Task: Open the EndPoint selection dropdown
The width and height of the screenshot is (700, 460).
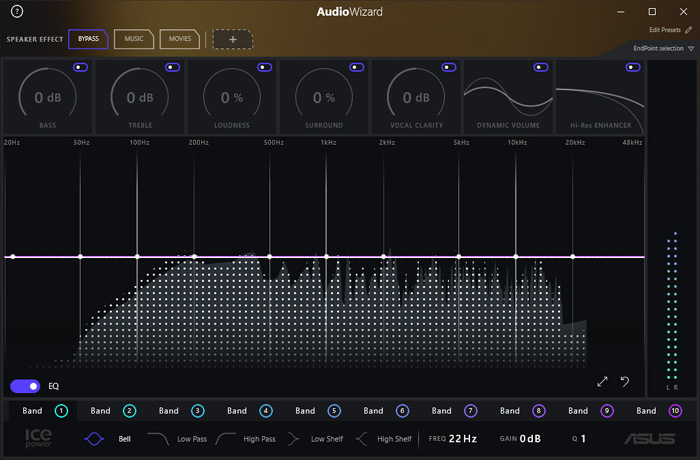Action: [x=663, y=48]
